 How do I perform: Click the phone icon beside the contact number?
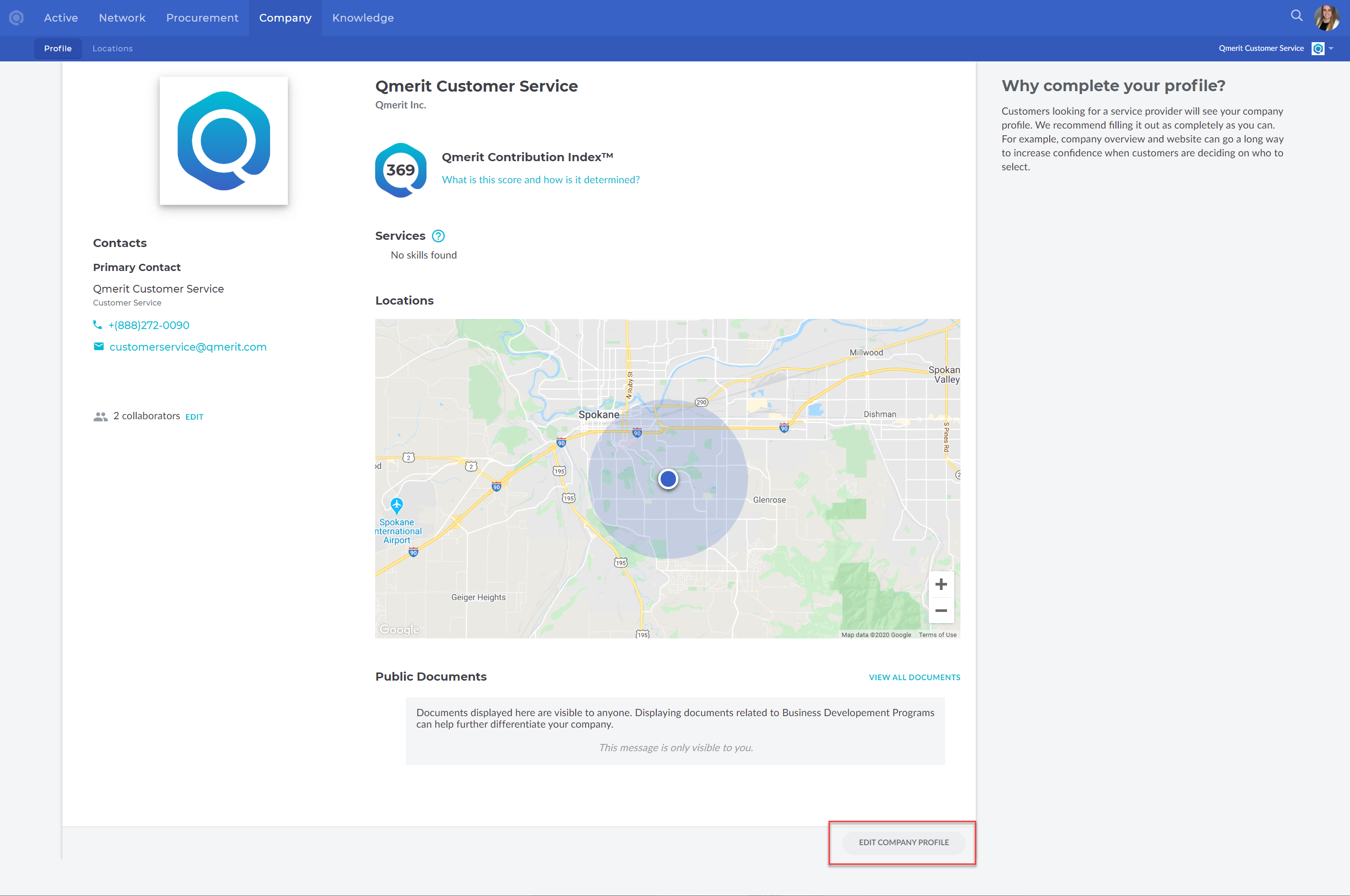[x=98, y=325]
